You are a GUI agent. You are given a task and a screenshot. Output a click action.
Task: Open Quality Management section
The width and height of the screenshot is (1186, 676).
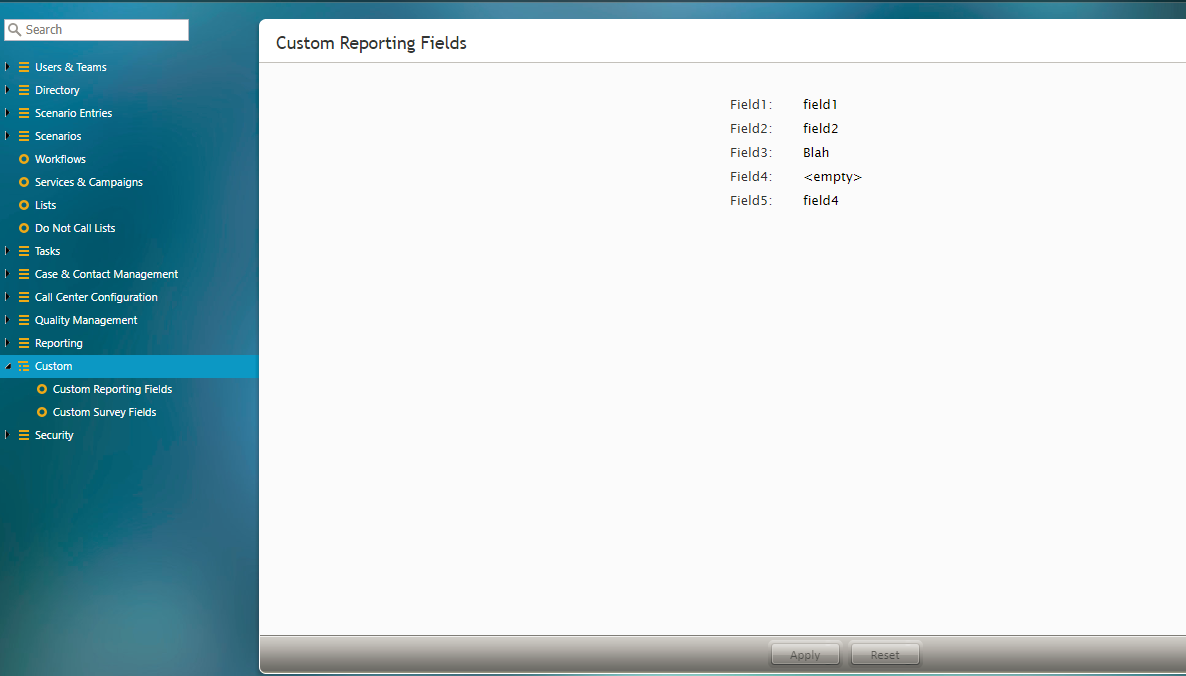[86, 320]
